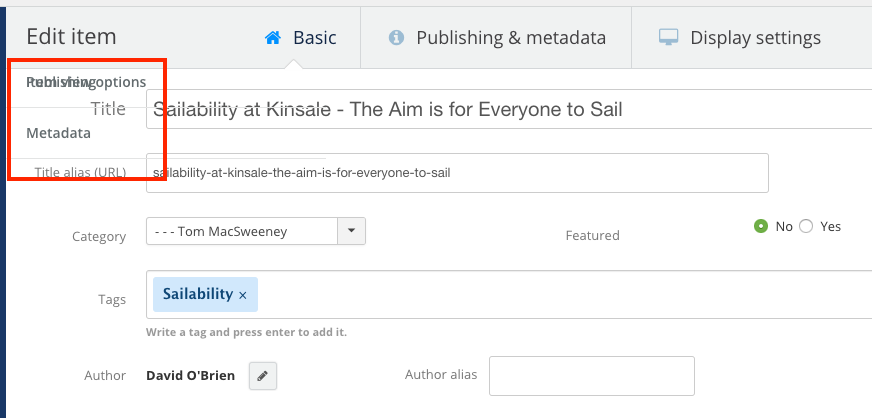Screen dimensions: 872x418
Task: Set Featured to Yes
Action: point(806,226)
